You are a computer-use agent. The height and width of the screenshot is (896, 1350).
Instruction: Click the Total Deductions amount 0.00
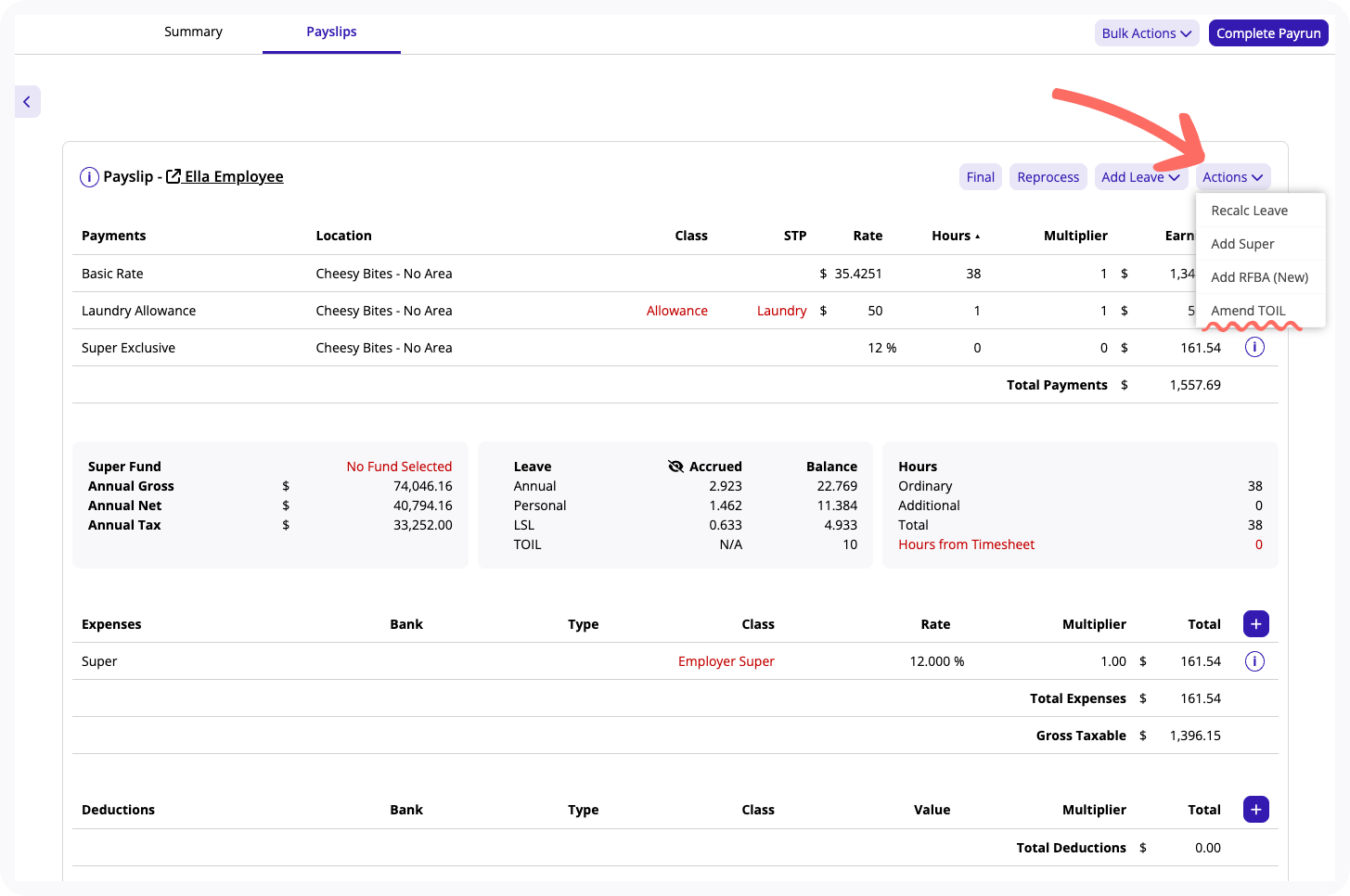(1208, 848)
